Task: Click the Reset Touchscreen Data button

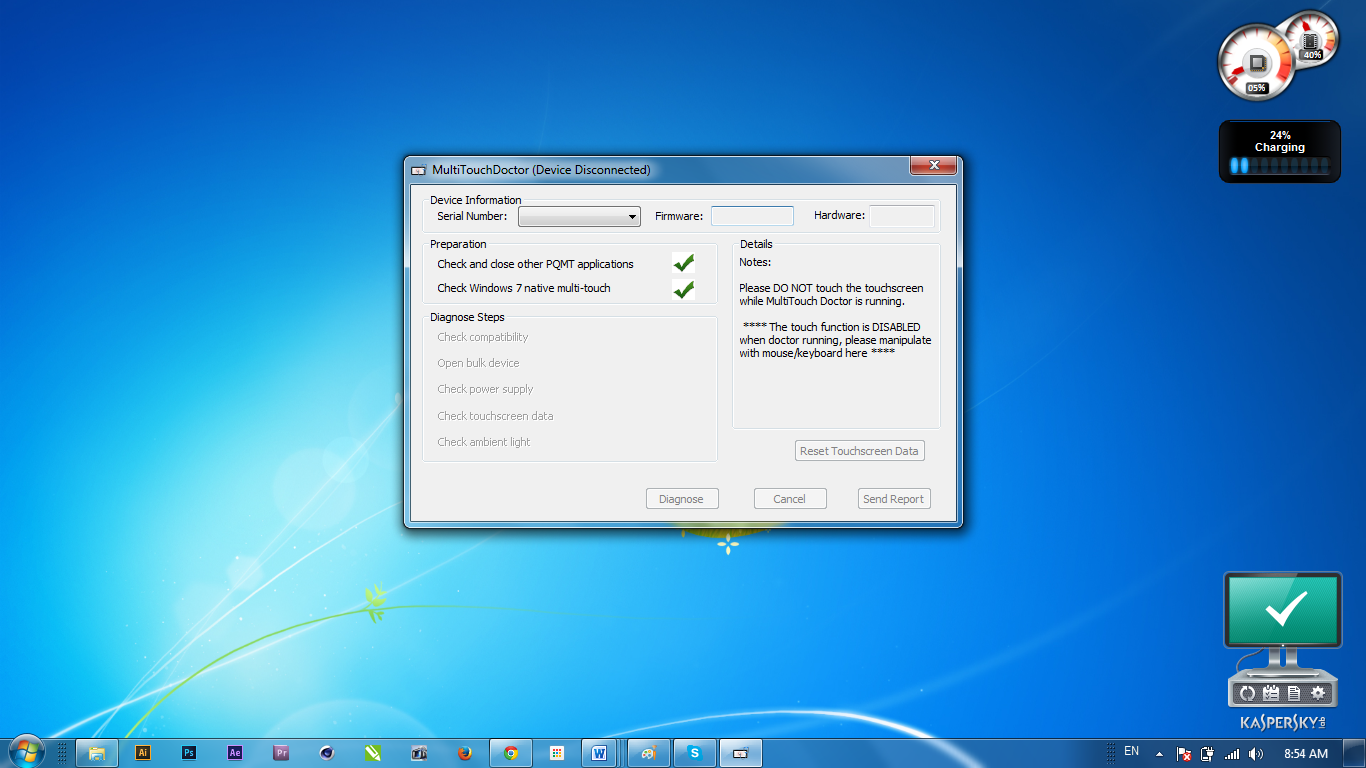Action: tap(859, 451)
